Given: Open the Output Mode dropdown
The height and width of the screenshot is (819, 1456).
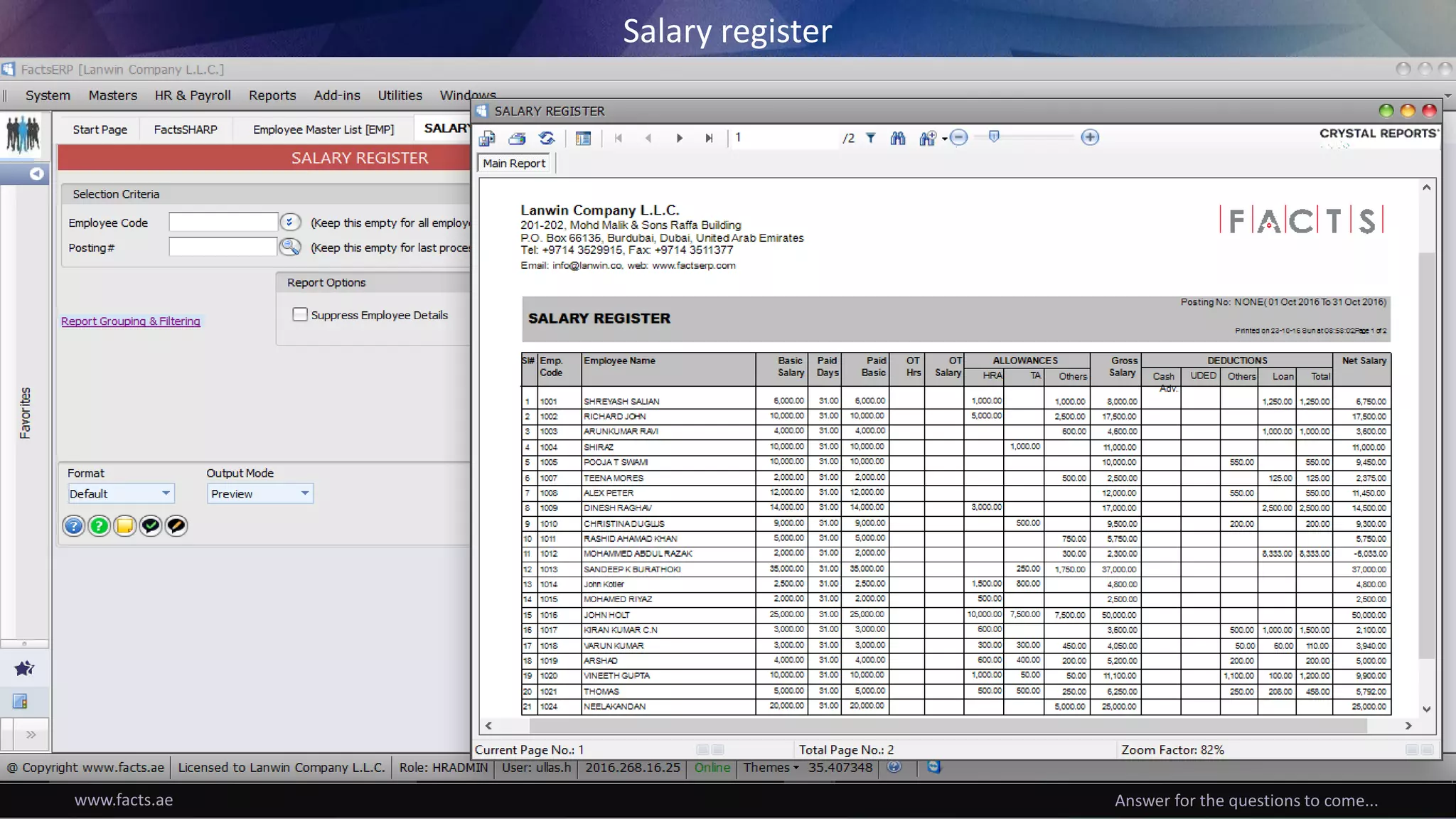Looking at the screenshot, I should point(304,493).
